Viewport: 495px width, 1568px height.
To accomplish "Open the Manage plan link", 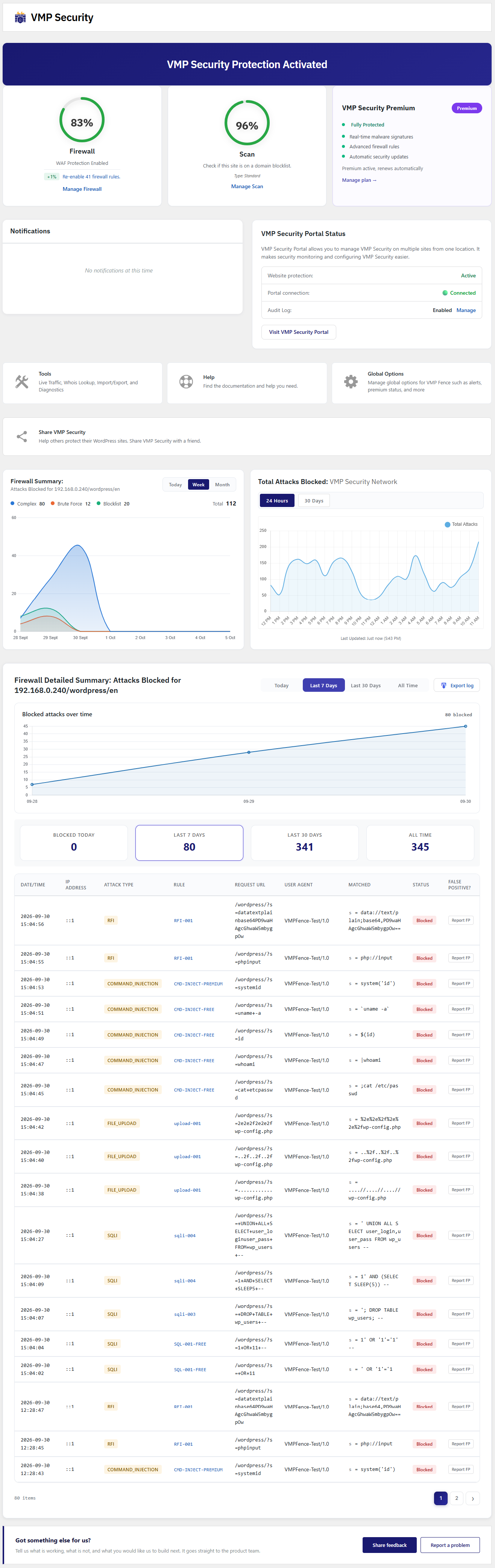I will (359, 180).
